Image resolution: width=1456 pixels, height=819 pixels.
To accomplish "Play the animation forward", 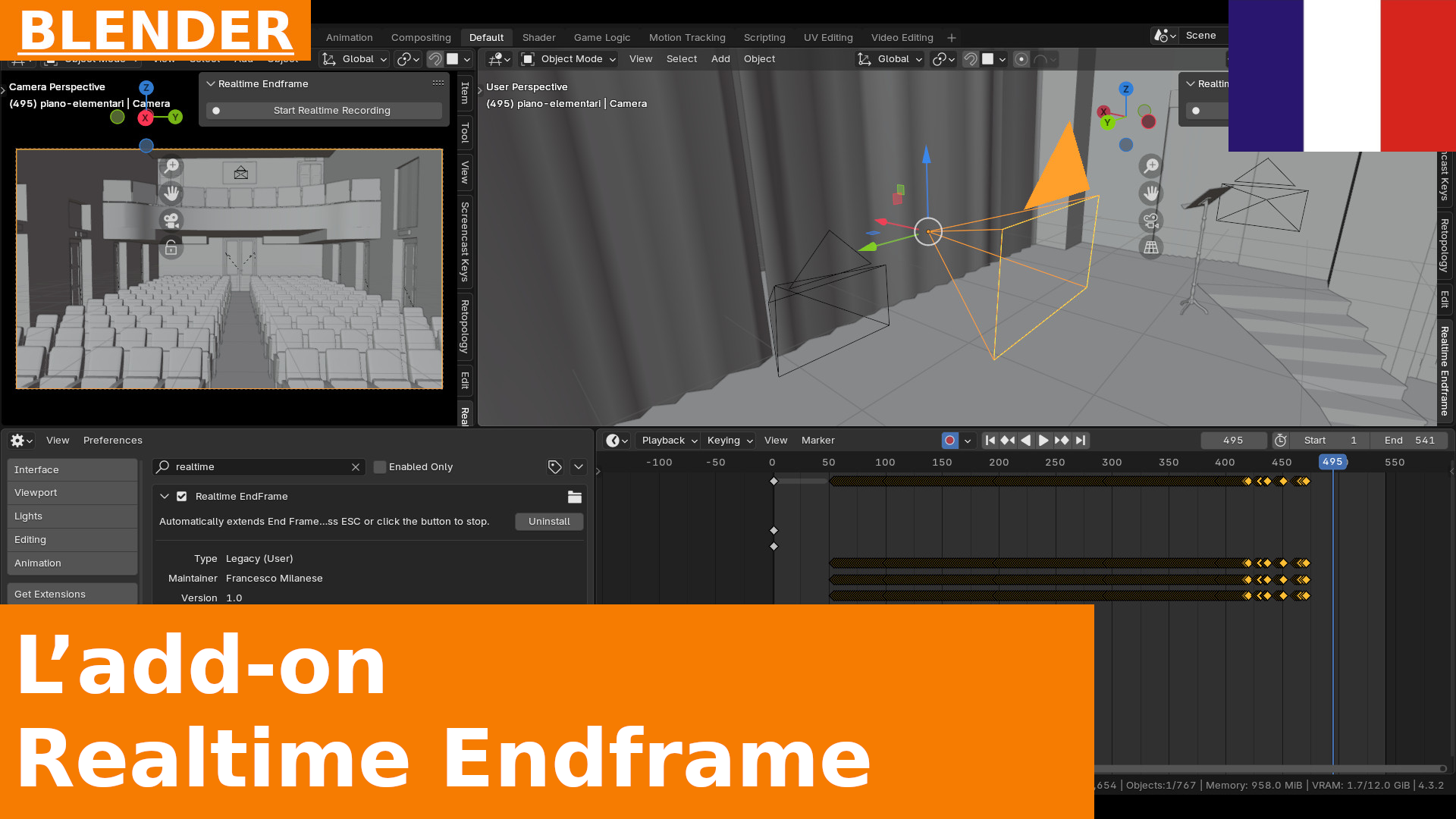I will [1043, 441].
